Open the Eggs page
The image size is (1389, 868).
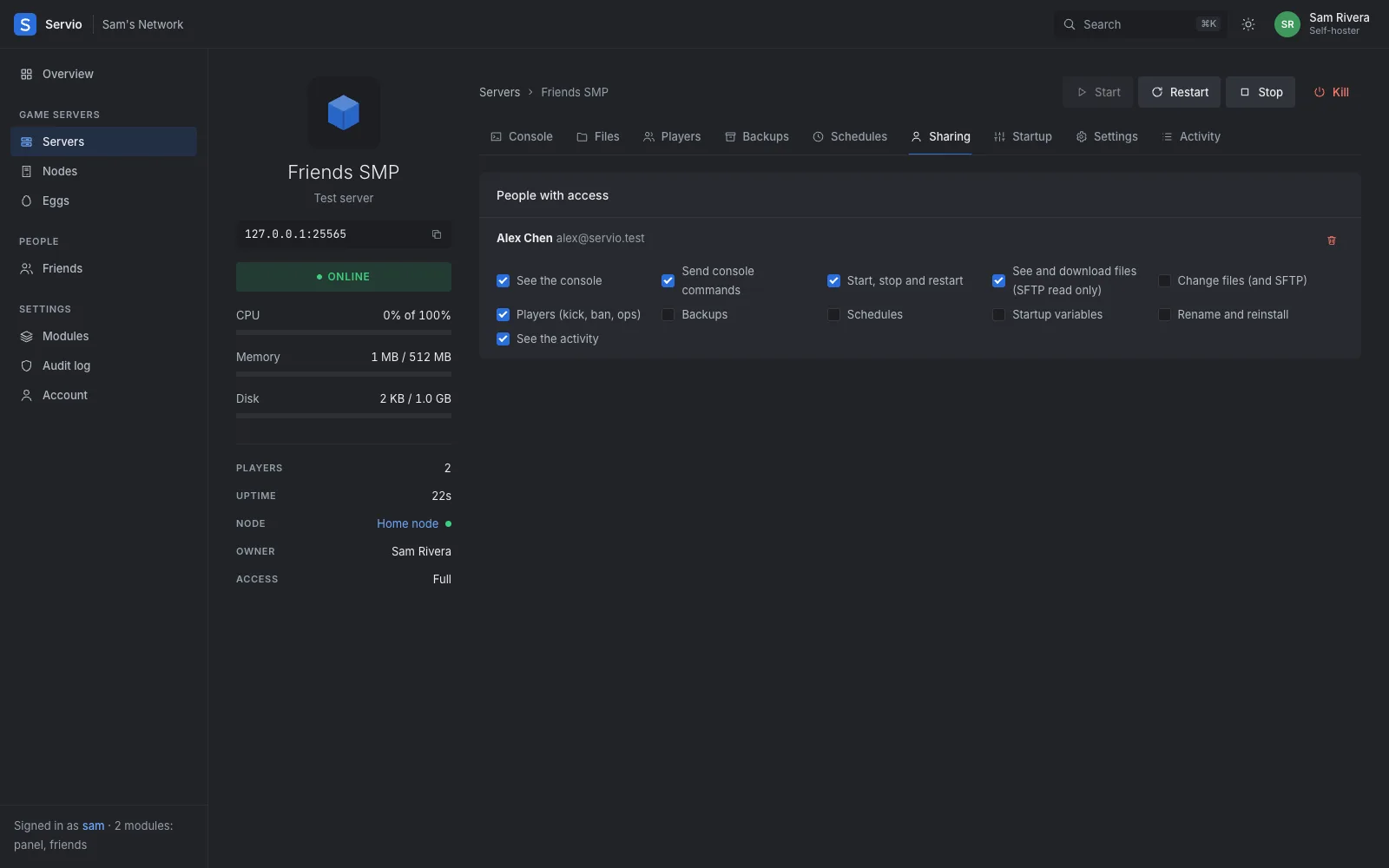pyautogui.click(x=104, y=201)
